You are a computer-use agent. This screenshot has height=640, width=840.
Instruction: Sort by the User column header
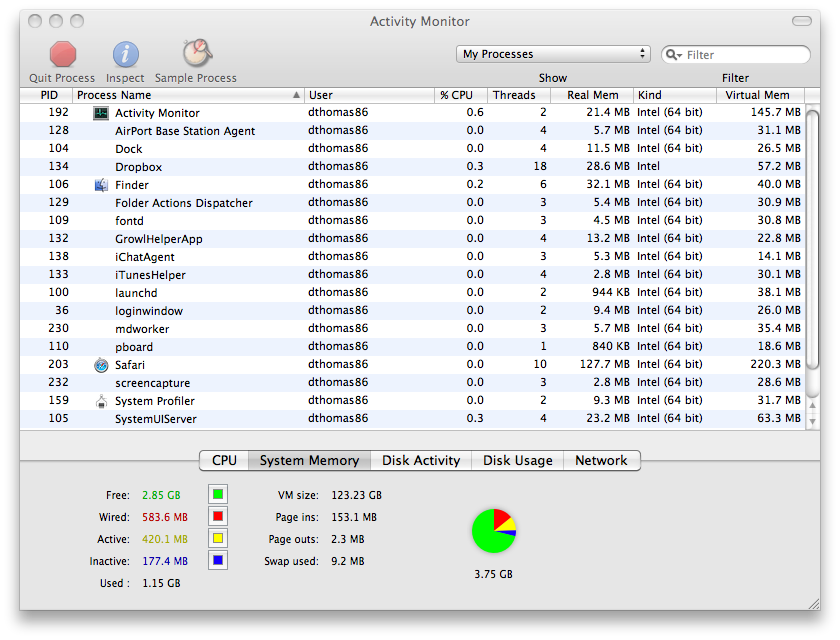coord(369,95)
